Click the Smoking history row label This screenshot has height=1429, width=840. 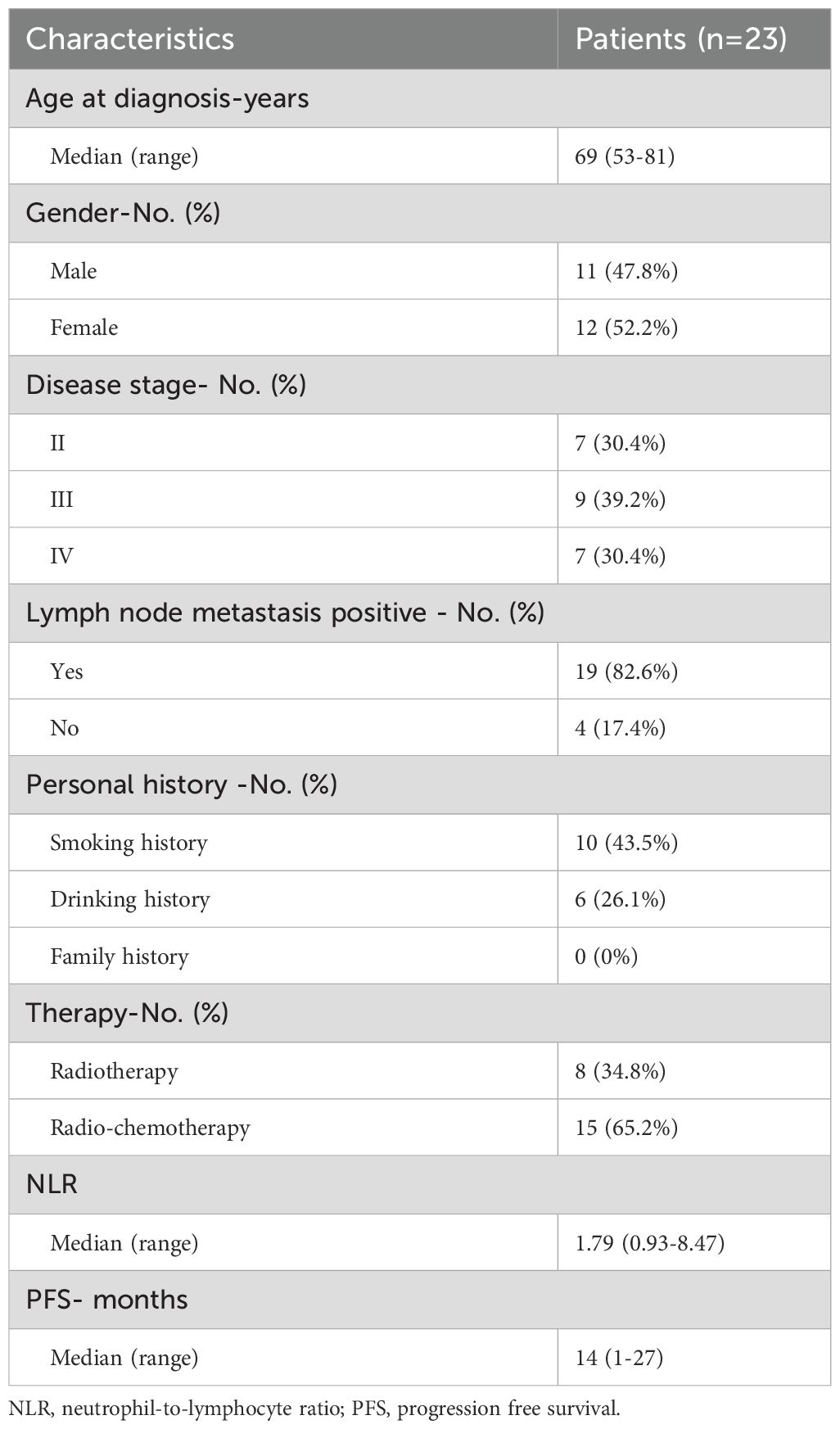(129, 843)
